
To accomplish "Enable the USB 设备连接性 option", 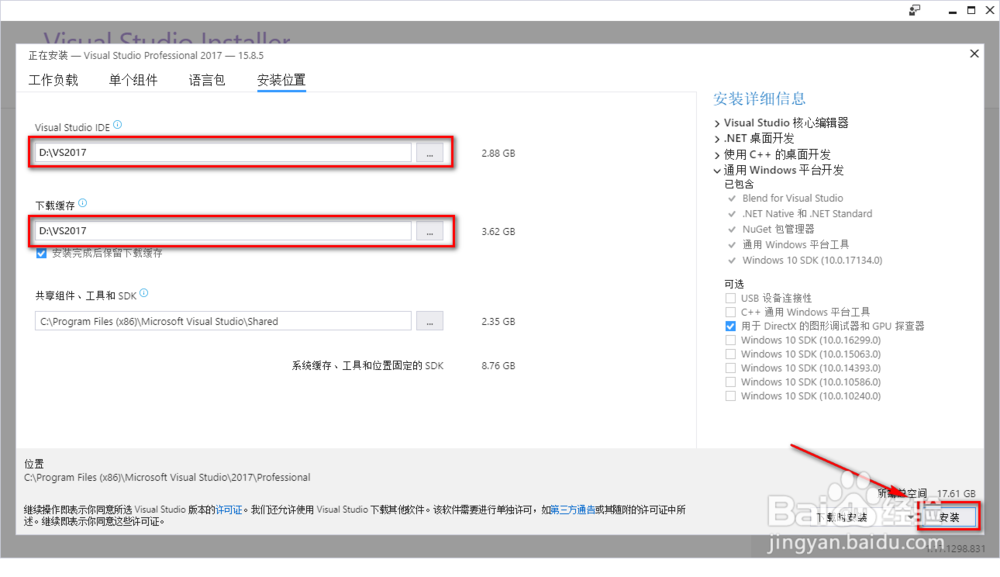I will tap(731, 298).
